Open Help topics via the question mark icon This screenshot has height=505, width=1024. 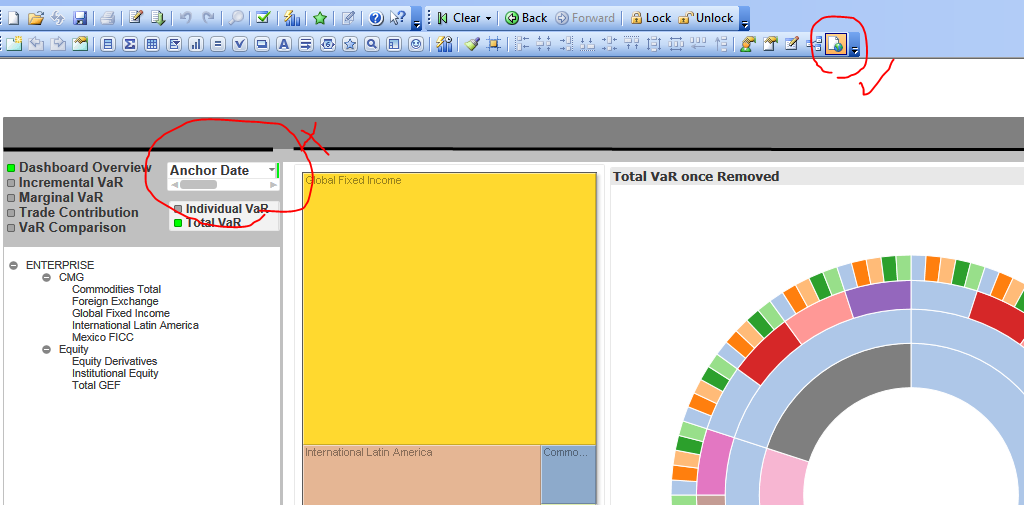click(376, 18)
